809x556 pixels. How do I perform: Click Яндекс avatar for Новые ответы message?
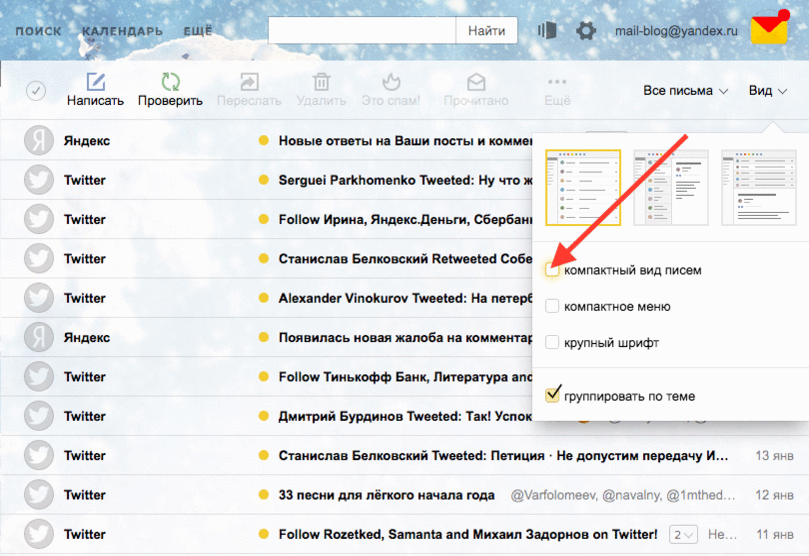(x=39, y=140)
